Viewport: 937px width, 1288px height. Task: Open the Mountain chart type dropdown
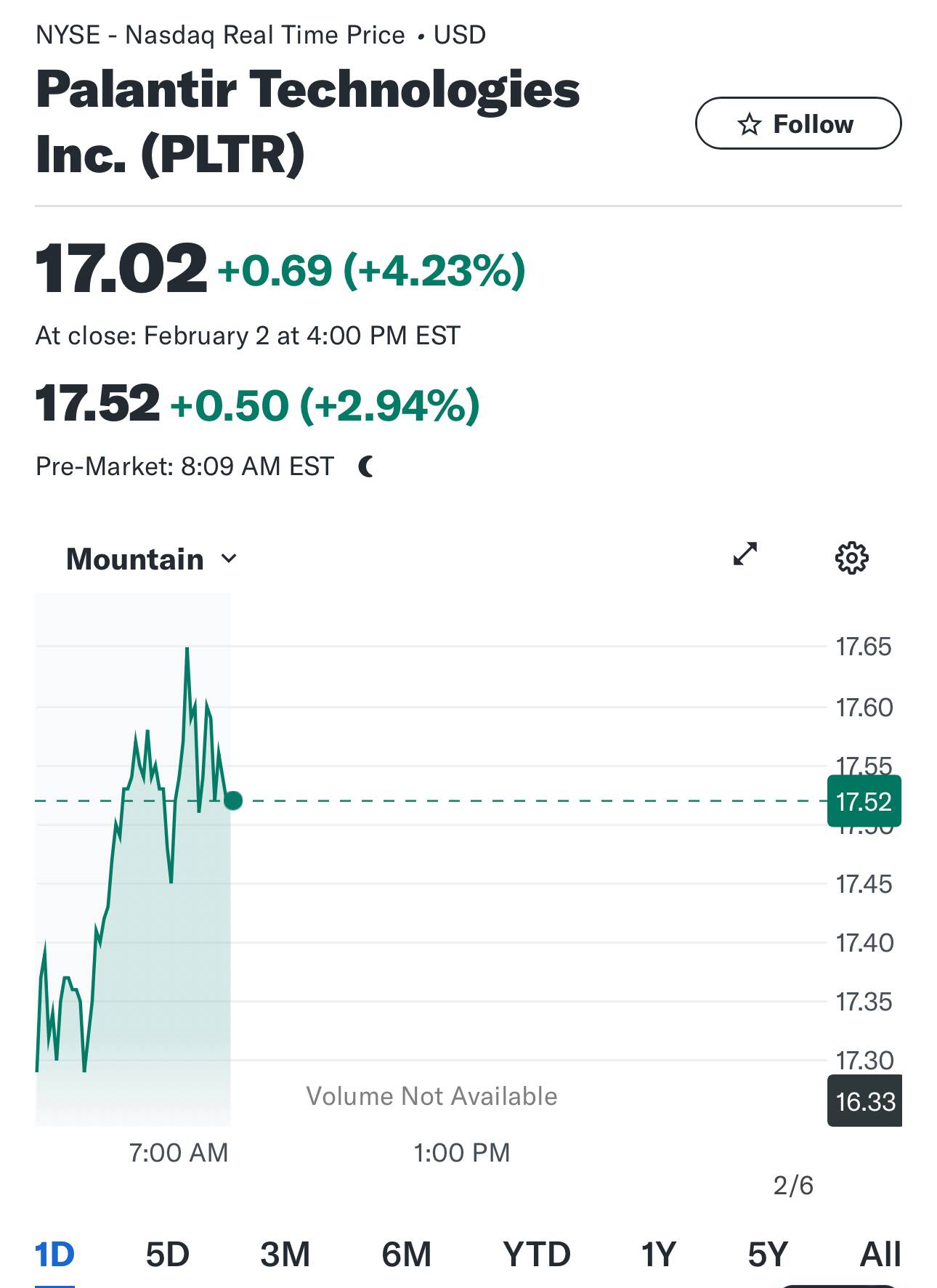[151, 559]
